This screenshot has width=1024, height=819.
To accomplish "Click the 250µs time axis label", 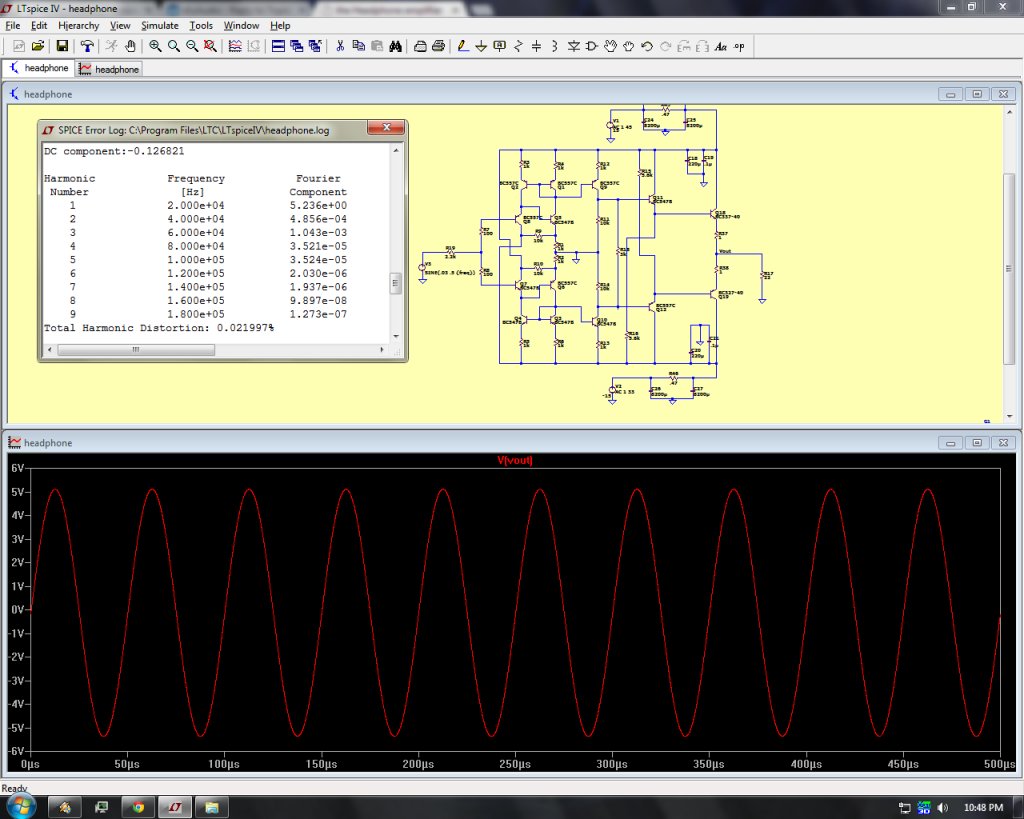I will (515, 763).
